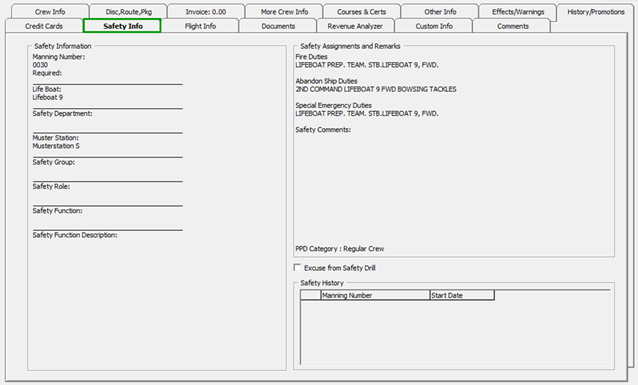The width and height of the screenshot is (638, 385).
Task: Click the Abandon Ship Duties heading
Action: (x=326, y=81)
